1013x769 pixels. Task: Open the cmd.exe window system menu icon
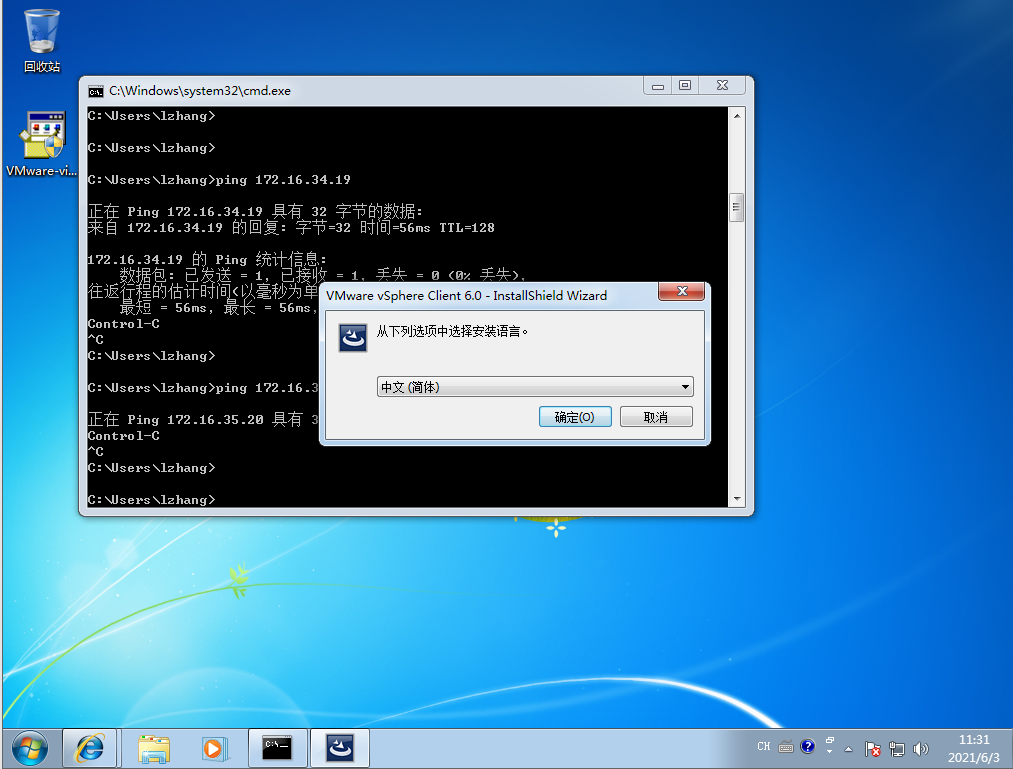point(96,91)
